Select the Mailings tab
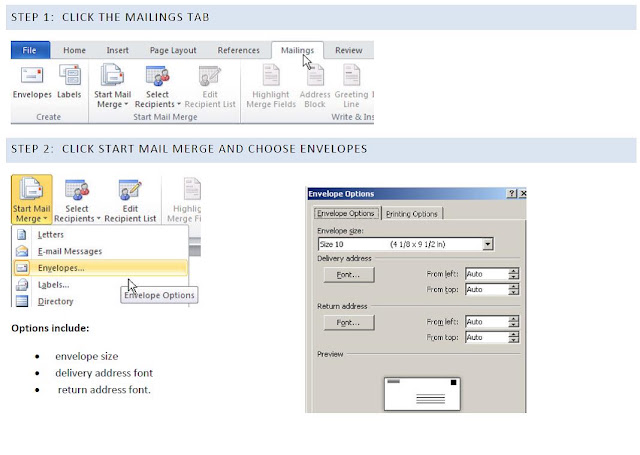Viewport: 640px width, 455px height. coord(298,50)
